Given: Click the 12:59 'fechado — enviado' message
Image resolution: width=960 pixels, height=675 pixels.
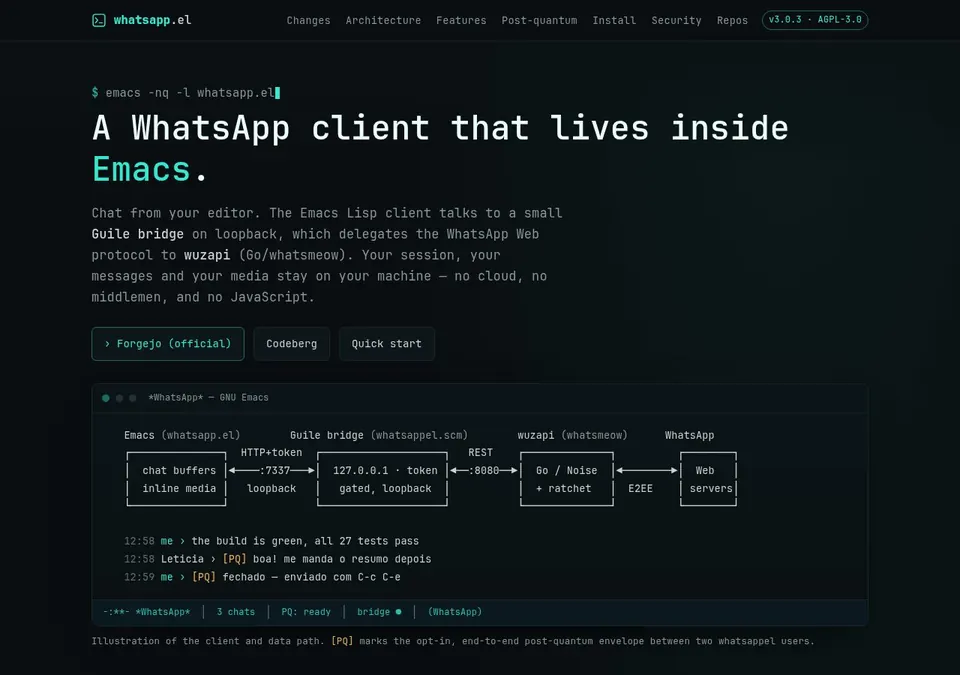Looking at the screenshot, I should pos(262,577).
